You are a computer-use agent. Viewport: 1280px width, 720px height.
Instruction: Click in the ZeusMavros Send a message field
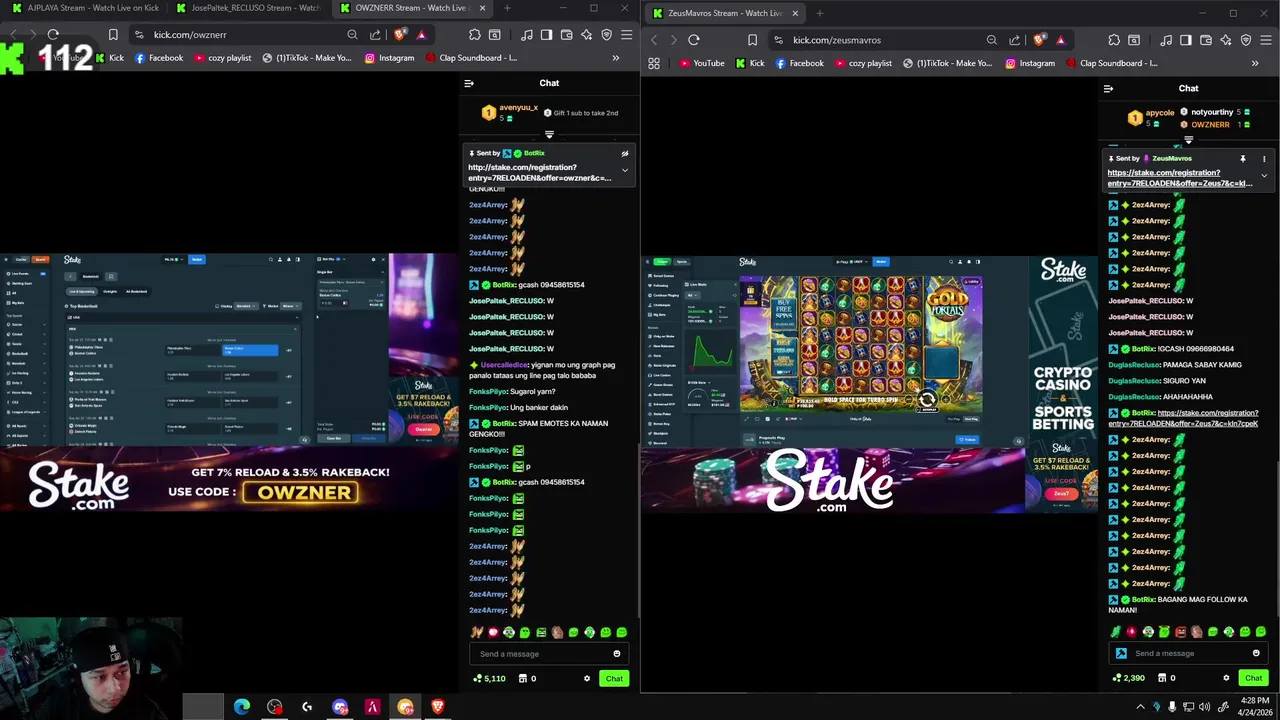[x=1190, y=653]
